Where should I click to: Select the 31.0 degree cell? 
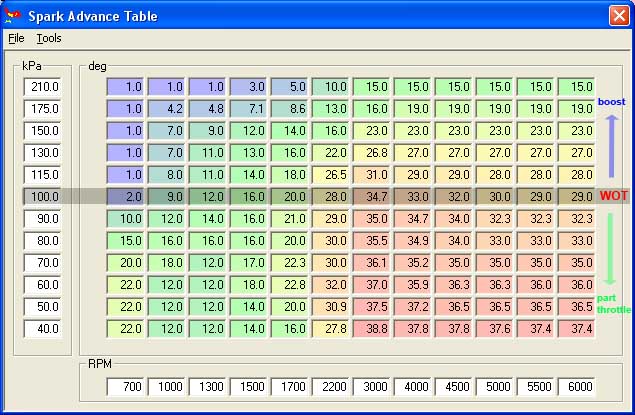point(372,175)
